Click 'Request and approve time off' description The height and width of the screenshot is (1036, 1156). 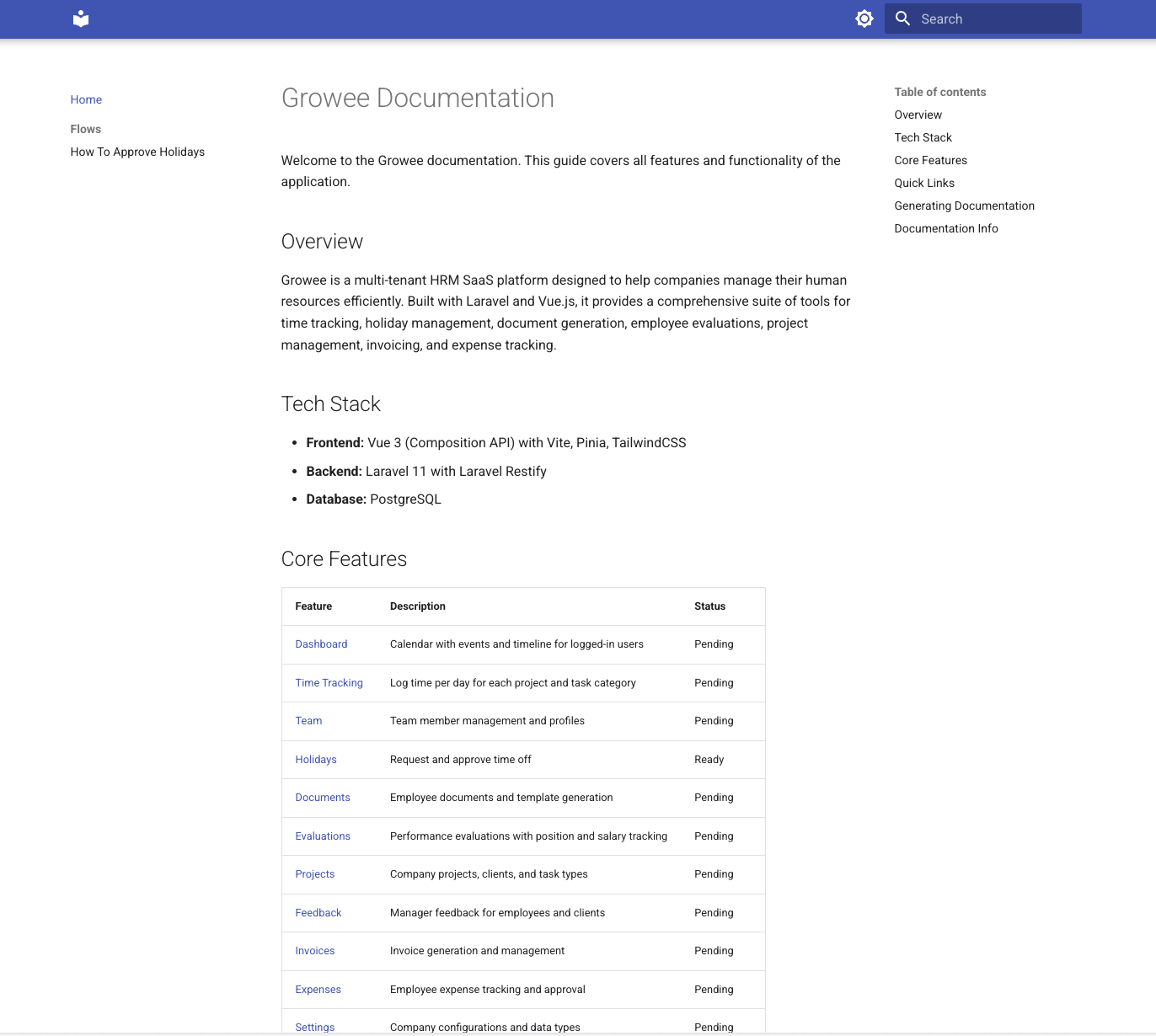click(x=461, y=760)
